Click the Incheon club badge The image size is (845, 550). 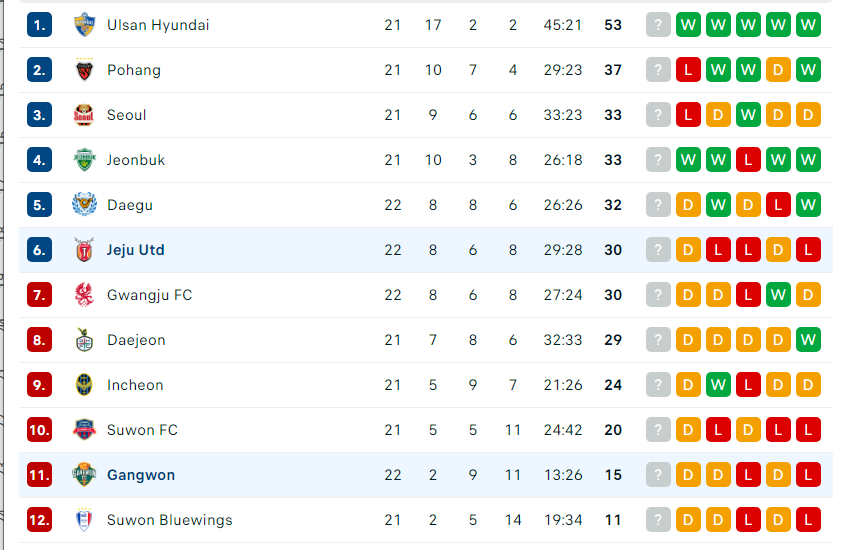84,385
